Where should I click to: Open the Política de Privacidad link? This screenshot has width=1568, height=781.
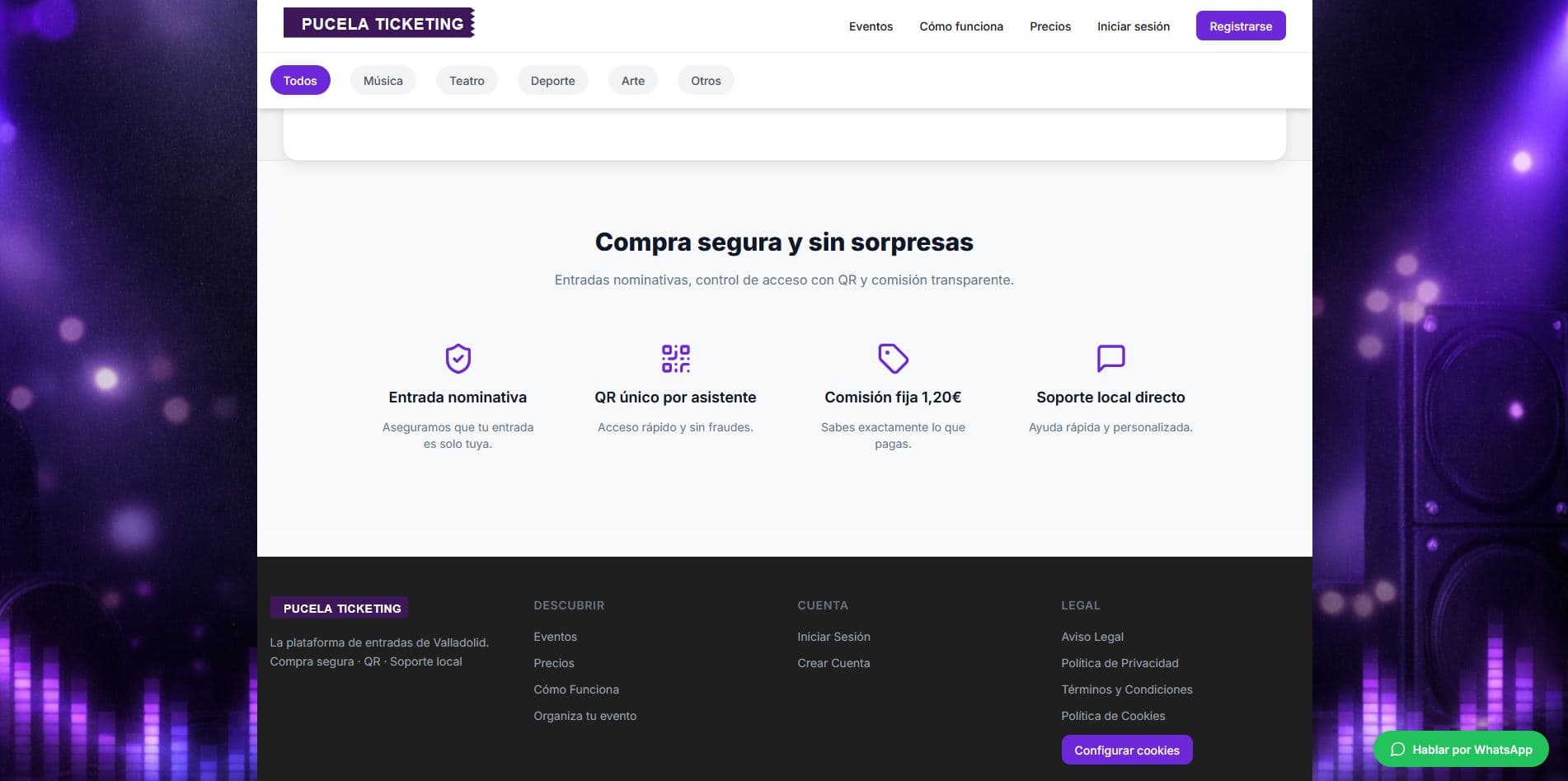[x=1120, y=663]
